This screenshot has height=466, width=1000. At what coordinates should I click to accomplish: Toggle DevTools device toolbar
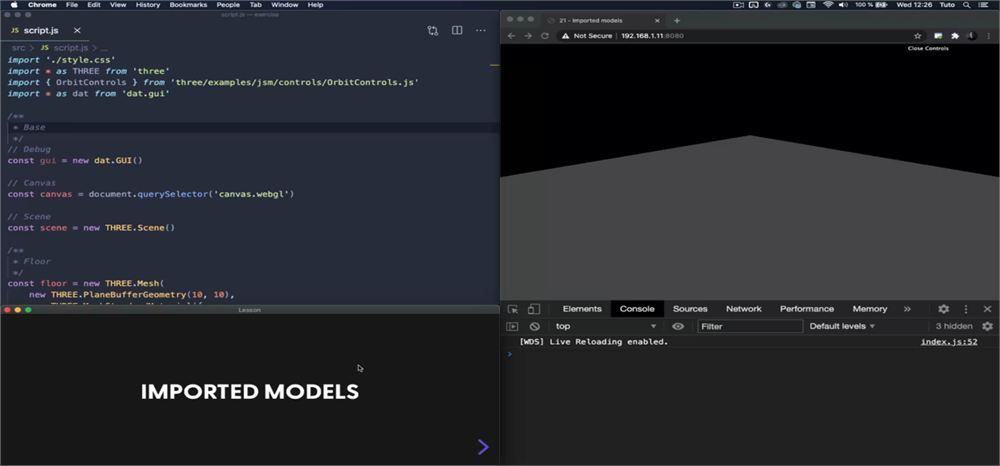[534, 309]
